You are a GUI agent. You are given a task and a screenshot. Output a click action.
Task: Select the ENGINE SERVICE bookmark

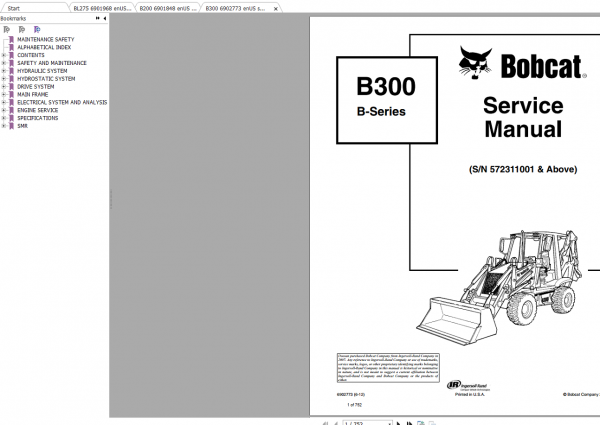click(x=38, y=110)
